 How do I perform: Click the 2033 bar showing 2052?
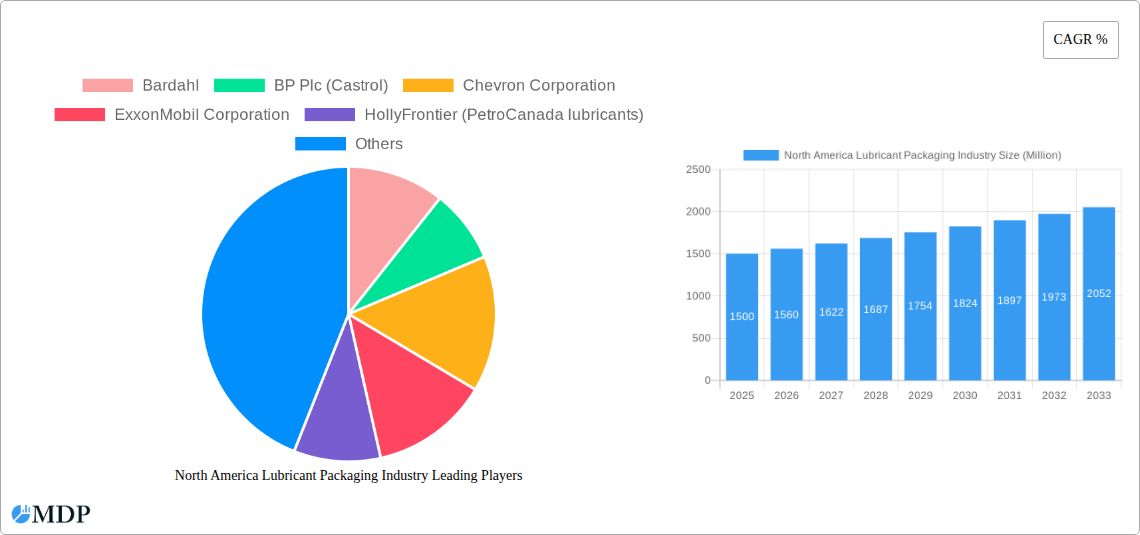click(x=1099, y=294)
